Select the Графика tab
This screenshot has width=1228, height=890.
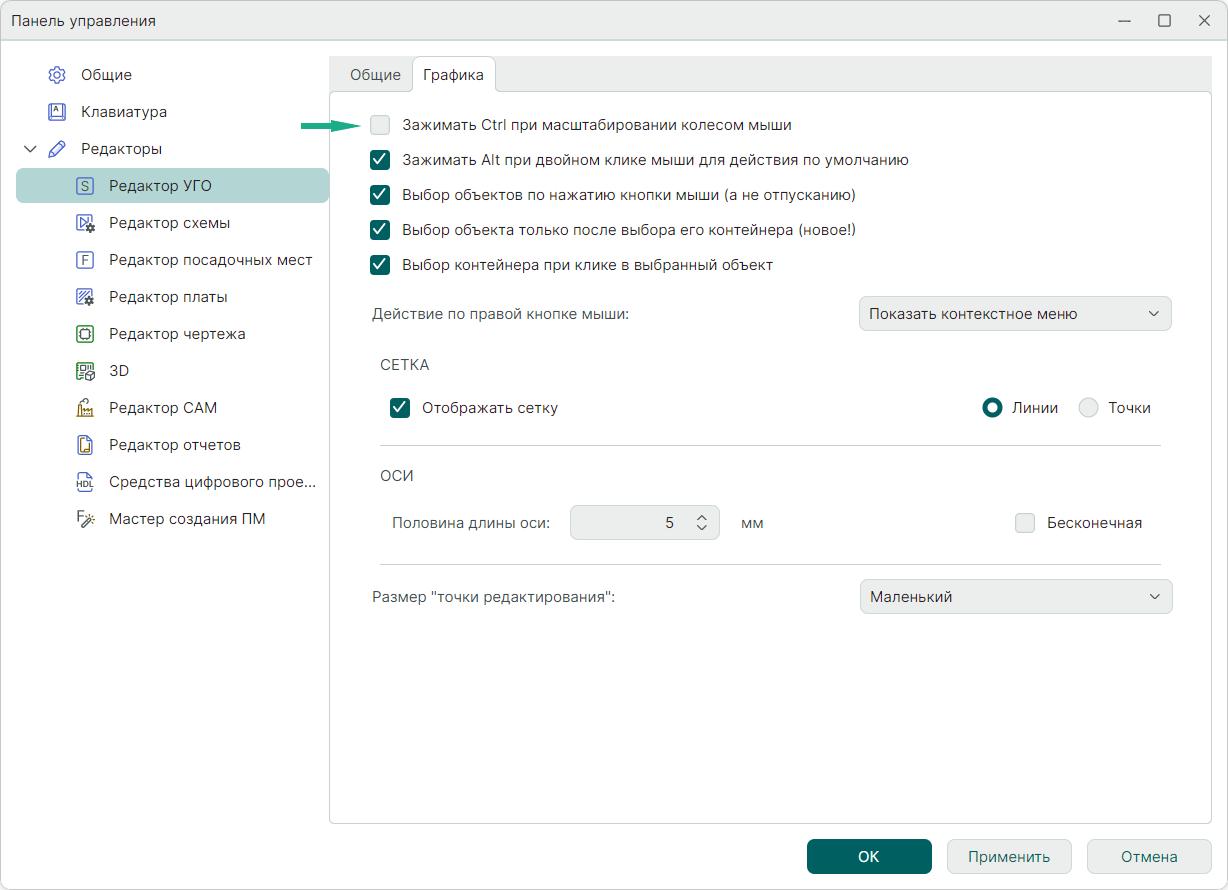coord(453,75)
